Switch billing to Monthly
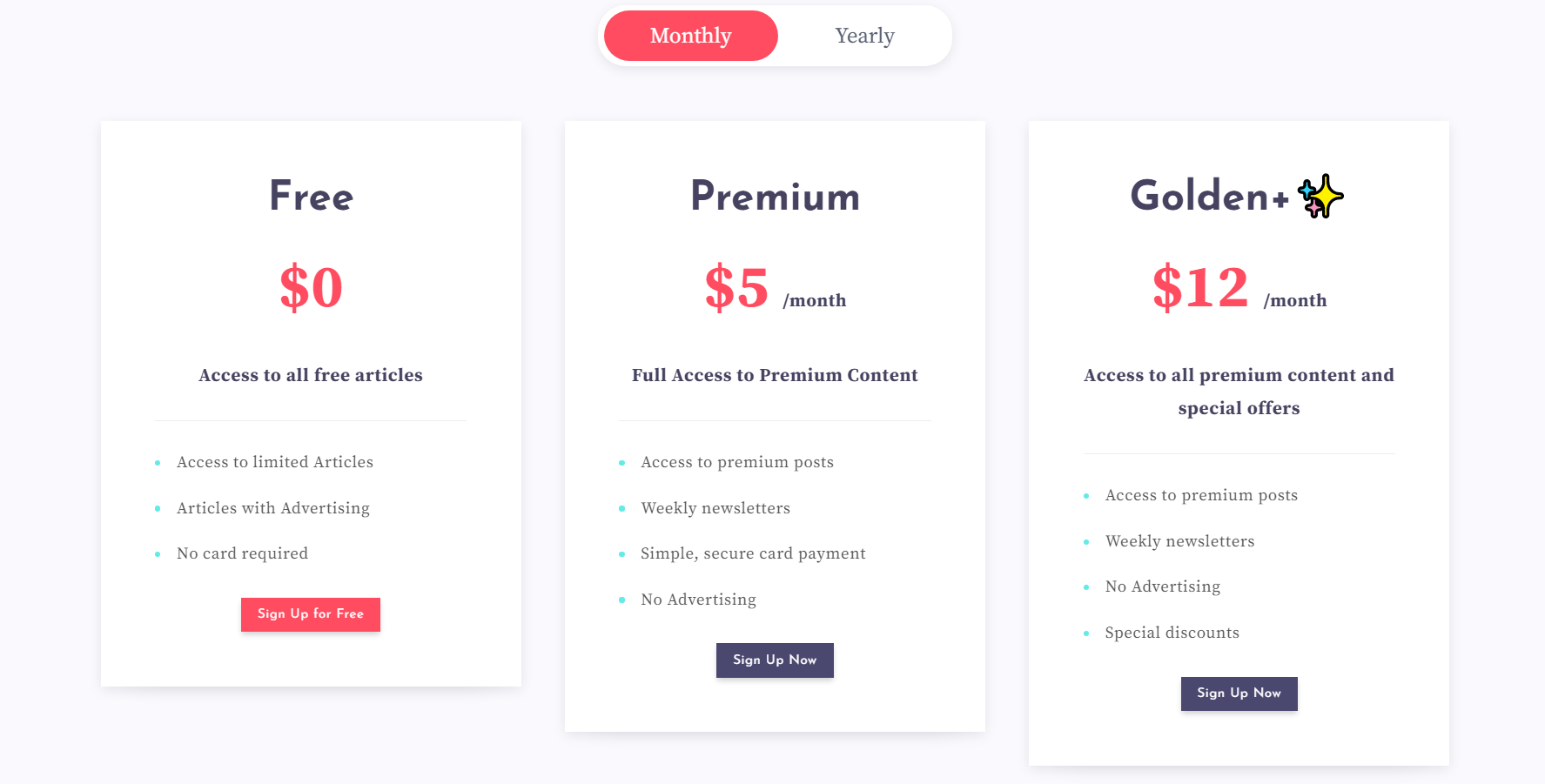Screen dimensions: 1545x784 [x=690, y=36]
